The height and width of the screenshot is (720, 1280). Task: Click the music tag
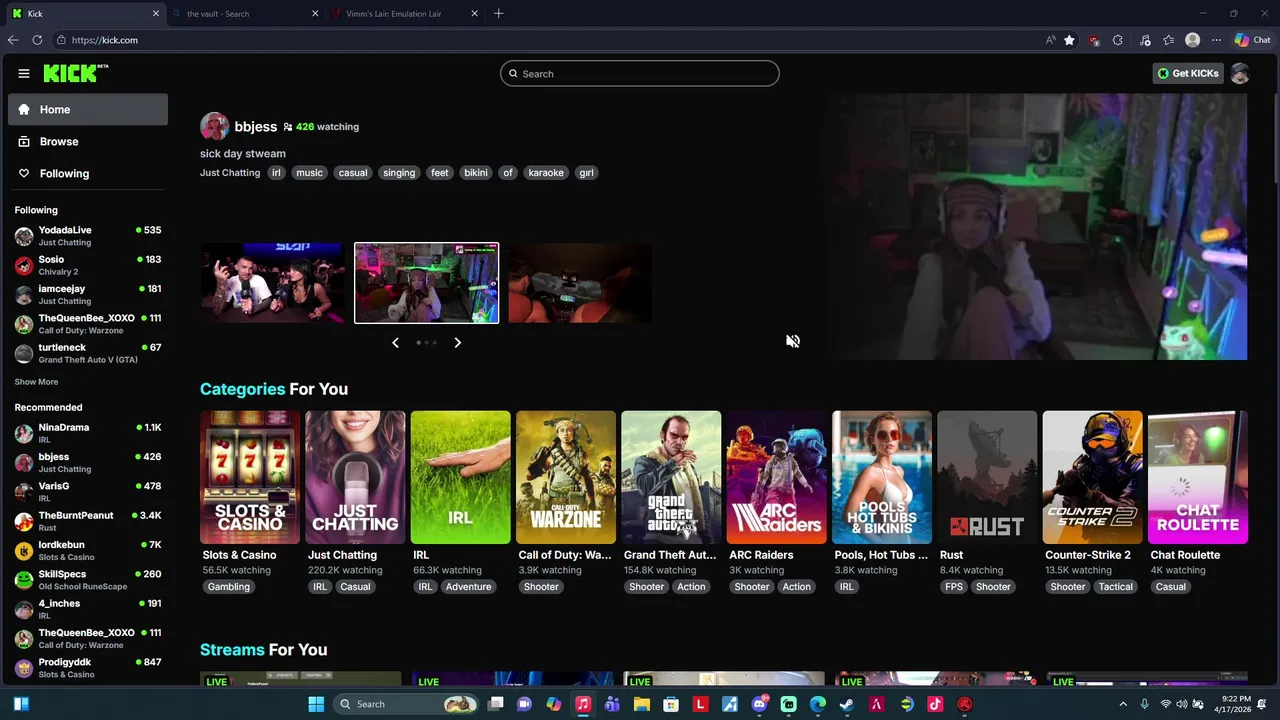(x=309, y=173)
